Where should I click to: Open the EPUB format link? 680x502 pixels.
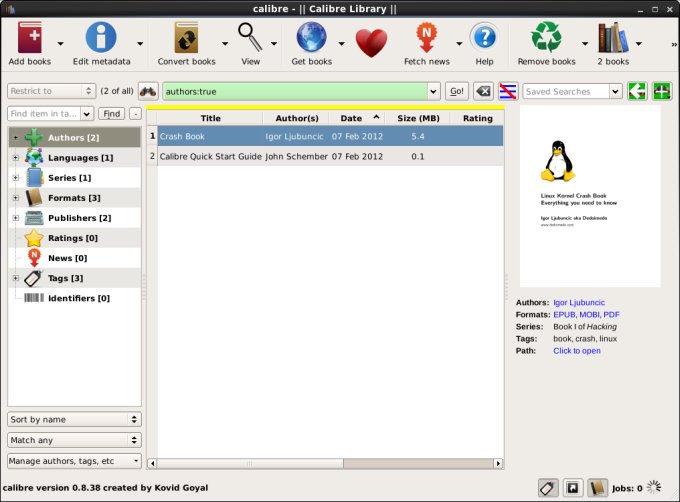(564, 315)
